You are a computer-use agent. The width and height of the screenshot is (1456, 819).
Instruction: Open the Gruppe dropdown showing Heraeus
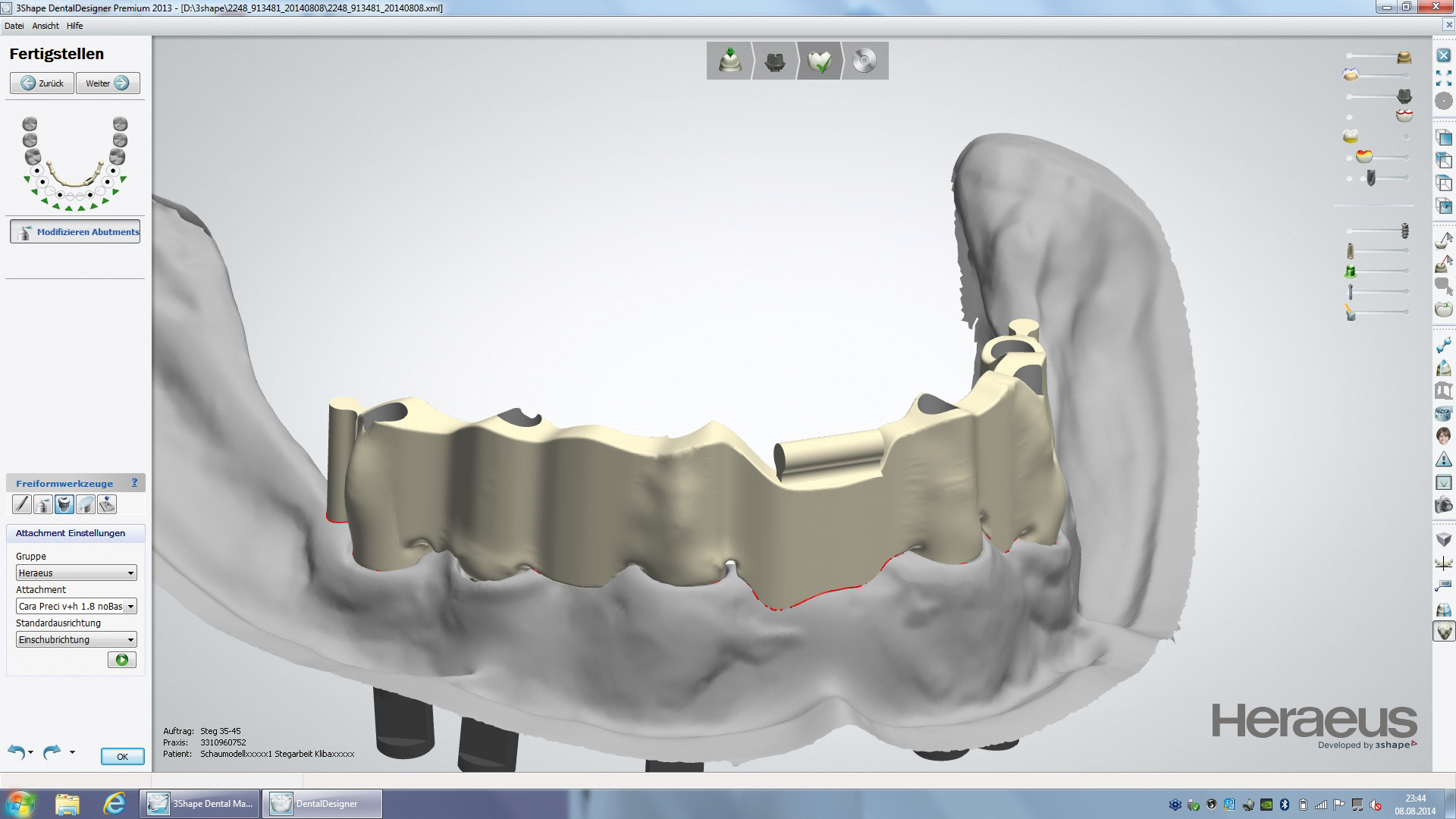click(x=76, y=573)
